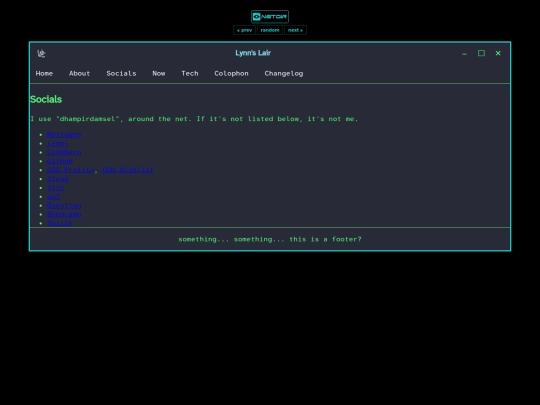The image size is (540, 405).
Task: Open the Codeberg link
Action: (x=64, y=152)
